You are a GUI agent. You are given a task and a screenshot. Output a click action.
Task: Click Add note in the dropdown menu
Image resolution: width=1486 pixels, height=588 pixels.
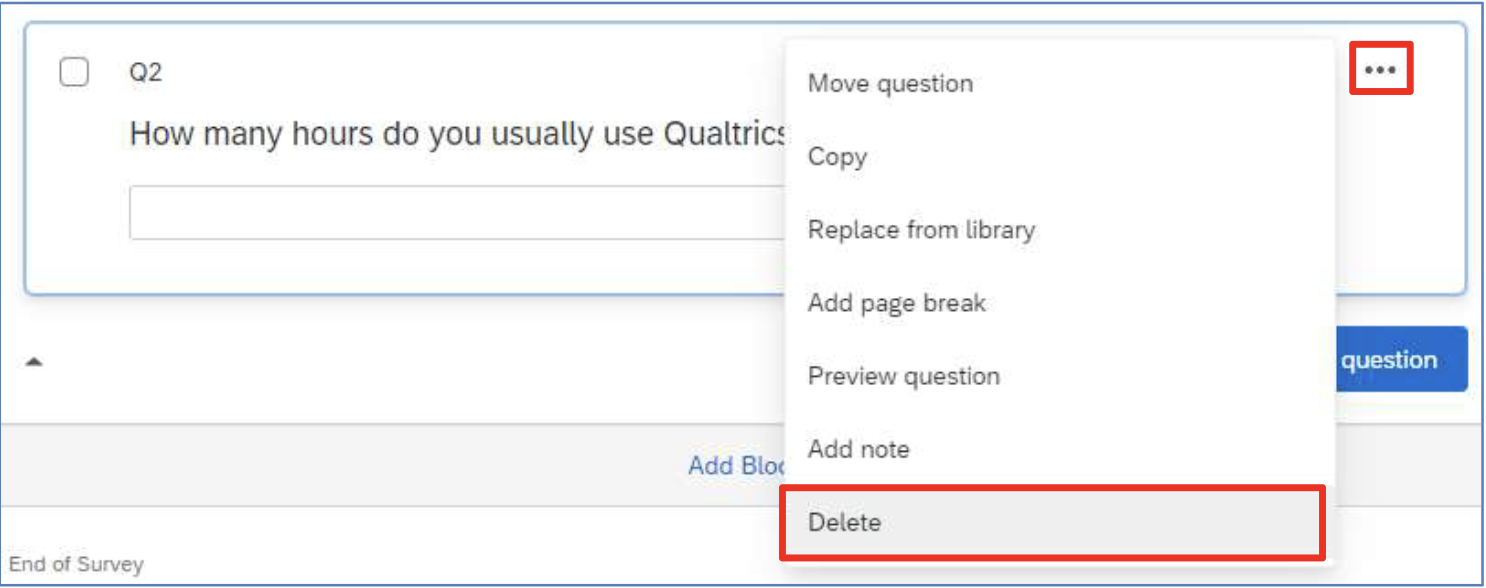click(x=1059, y=449)
